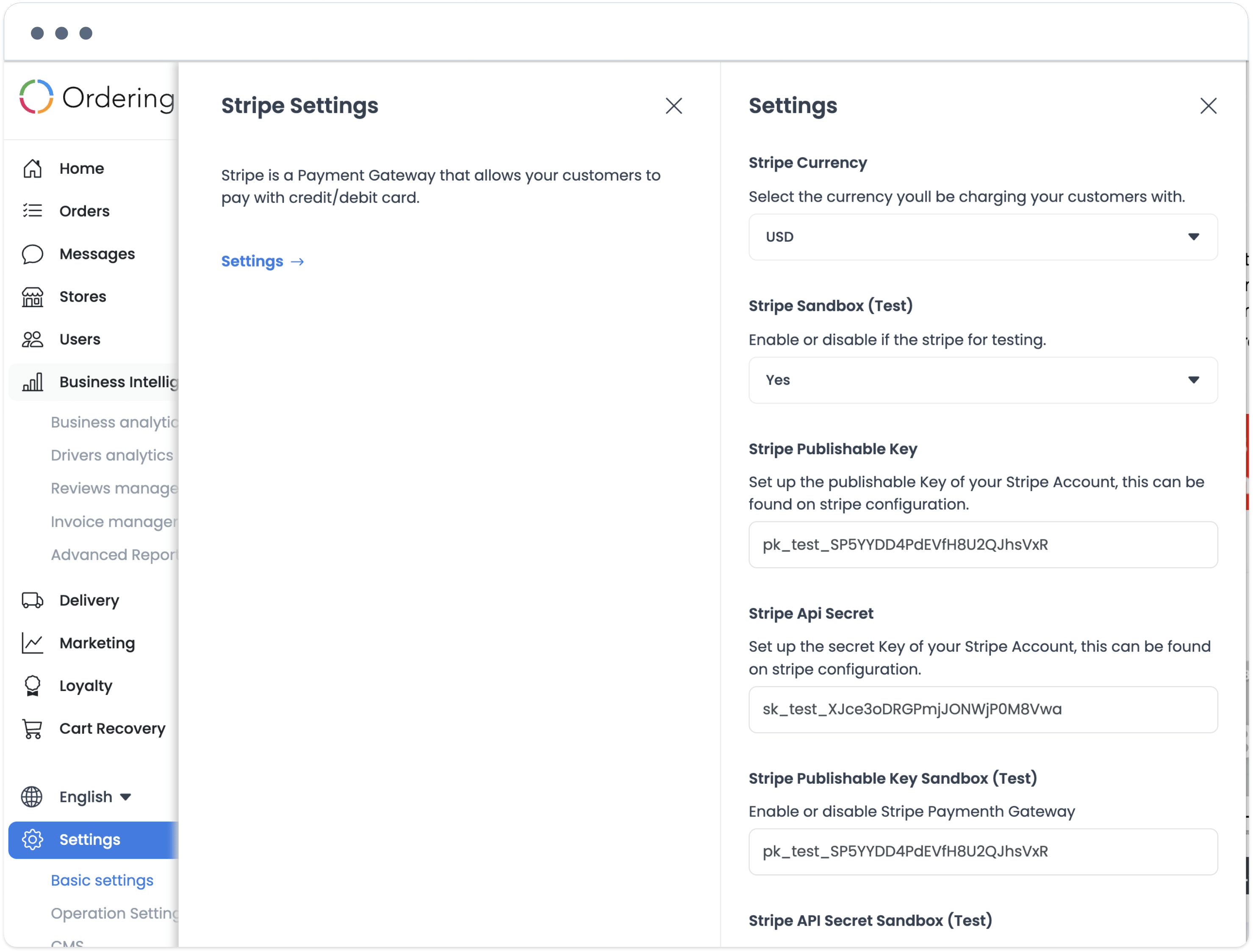The image size is (1253, 952).
Task: Click the Publishable Key Sandbox input field
Action: (983, 852)
